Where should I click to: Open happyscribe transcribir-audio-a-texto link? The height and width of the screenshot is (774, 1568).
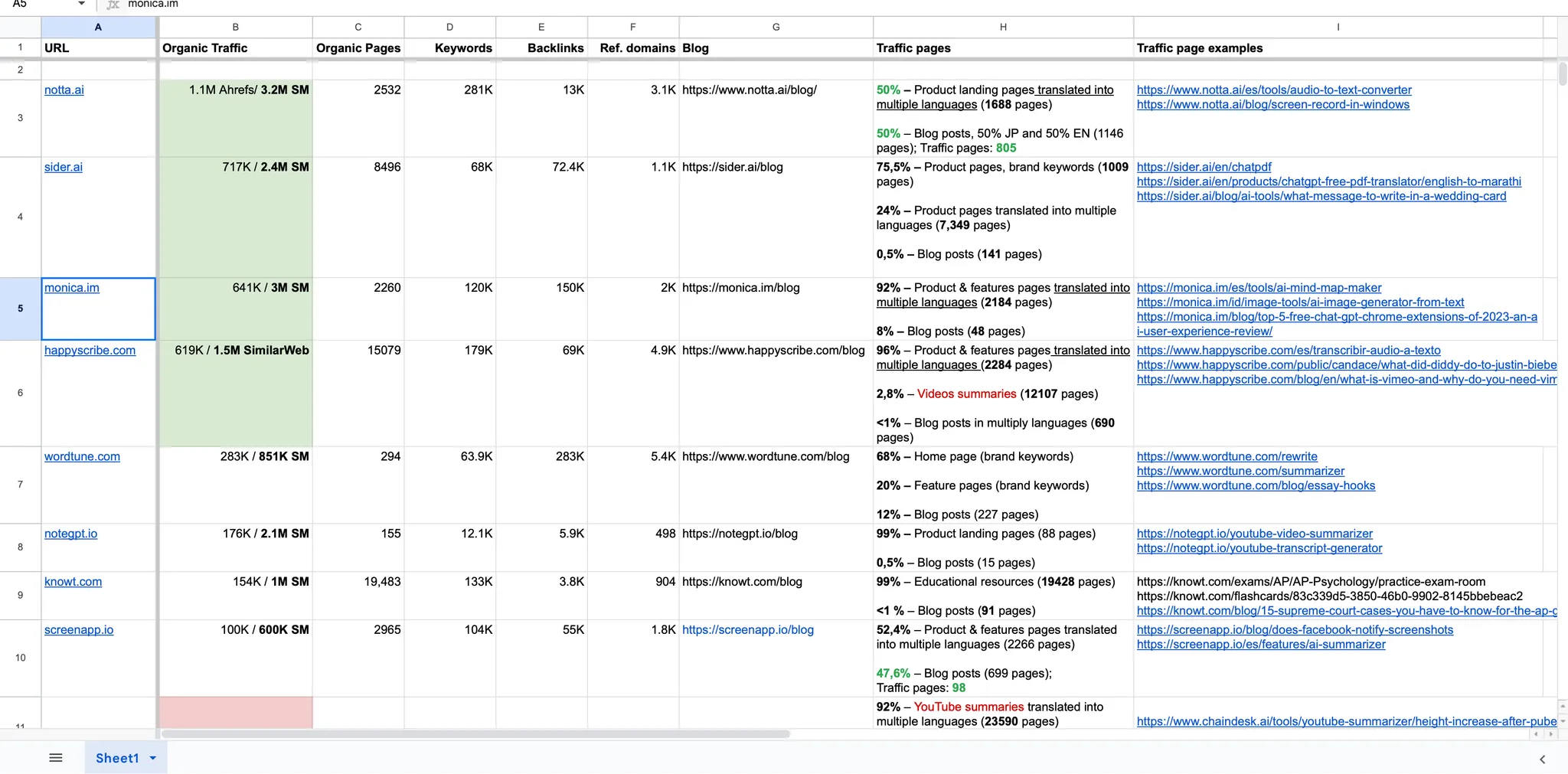1289,351
